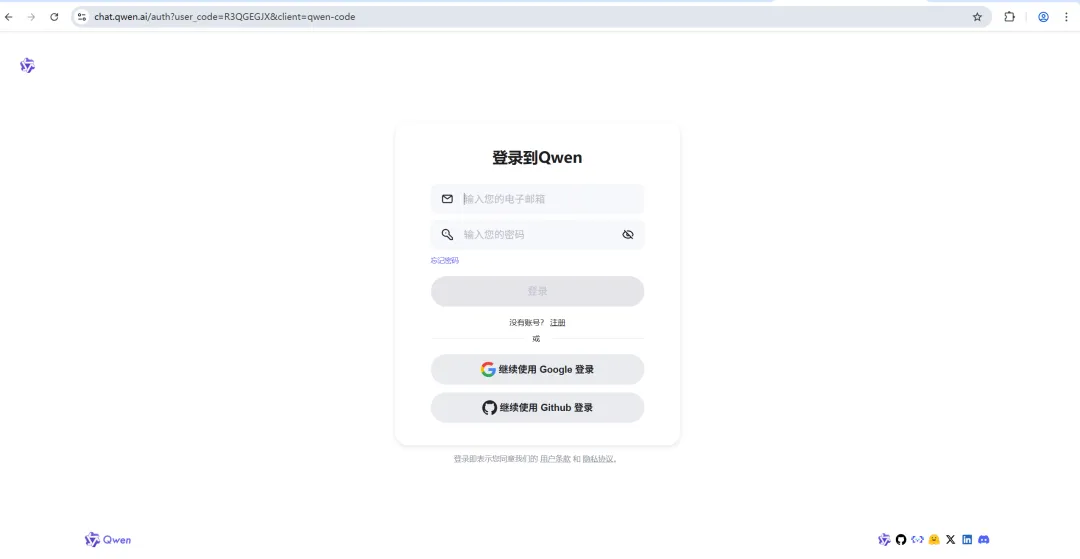The image size is (1080, 559).
Task: Bookmark this page with the star icon
Action: (x=977, y=17)
